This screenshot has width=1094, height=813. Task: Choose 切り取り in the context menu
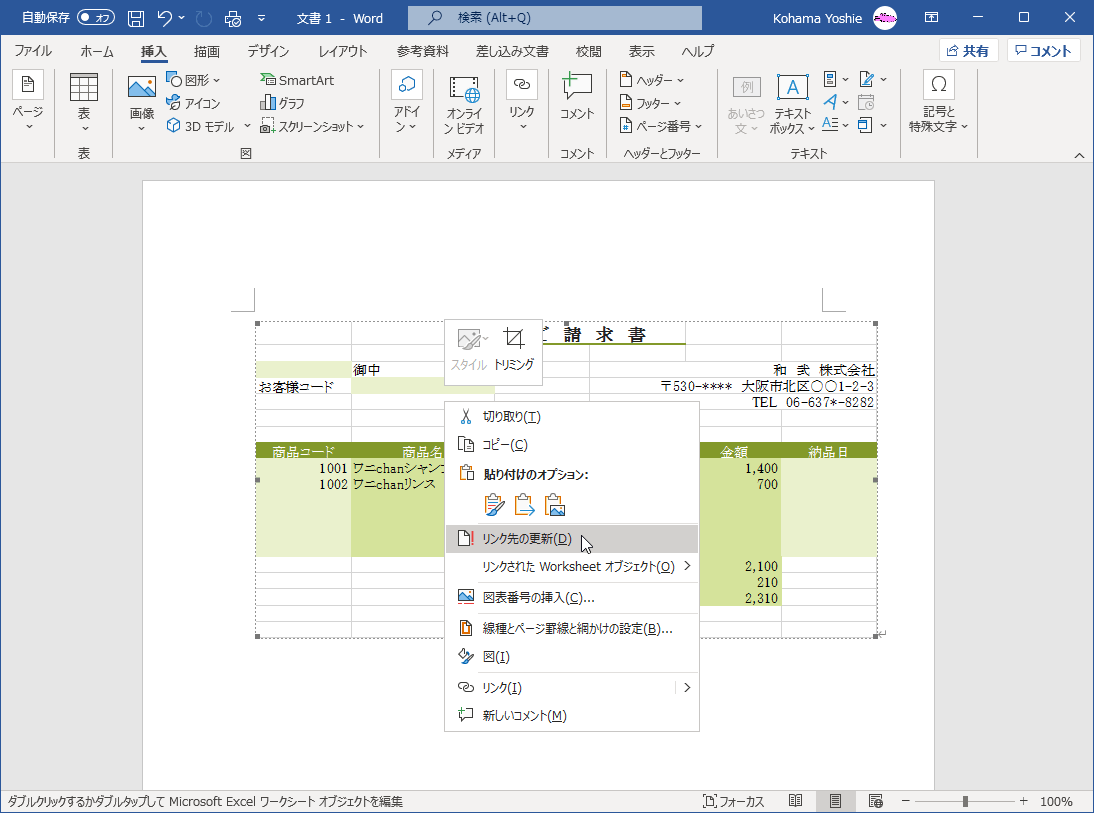571,417
